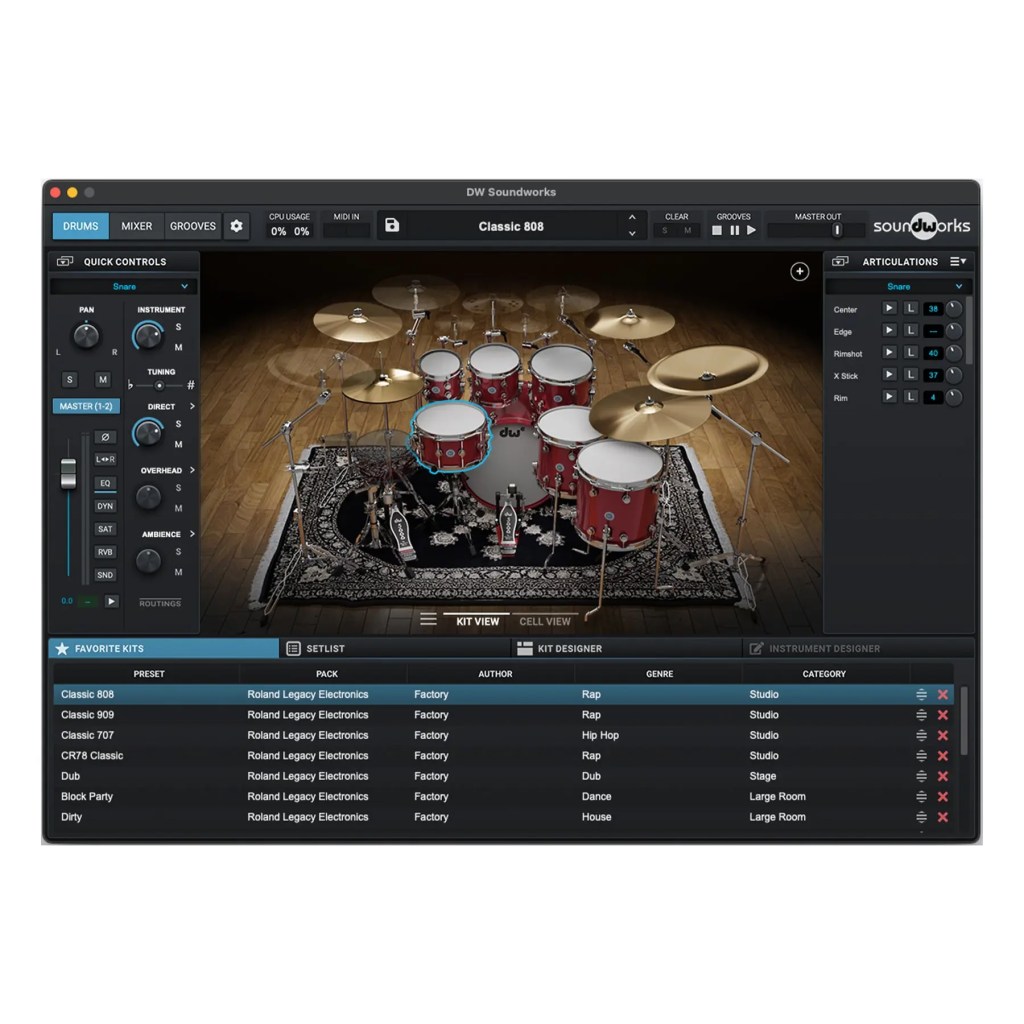Click the Learn button for X Stick

coord(910,375)
